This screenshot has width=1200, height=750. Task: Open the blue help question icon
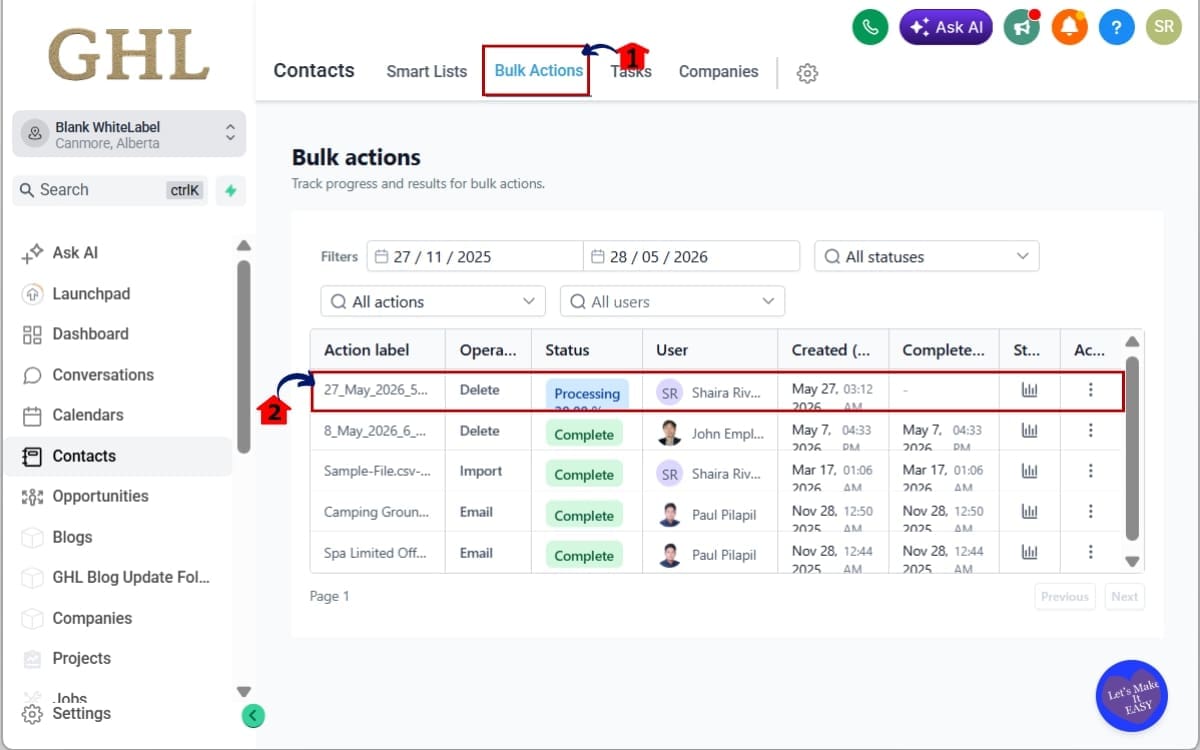point(1117,27)
